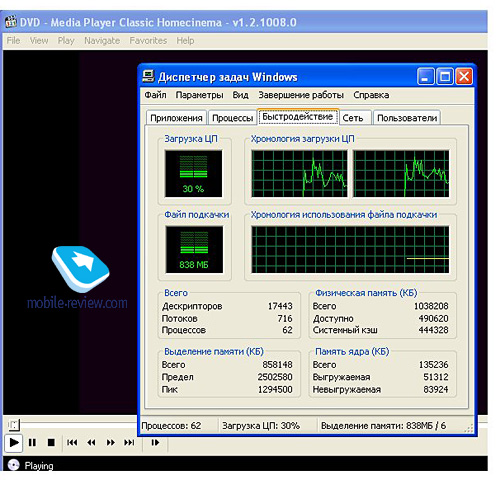Click the Task Manager title bar icon
This screenshot has height=480, width=500.
coord(148,76)
